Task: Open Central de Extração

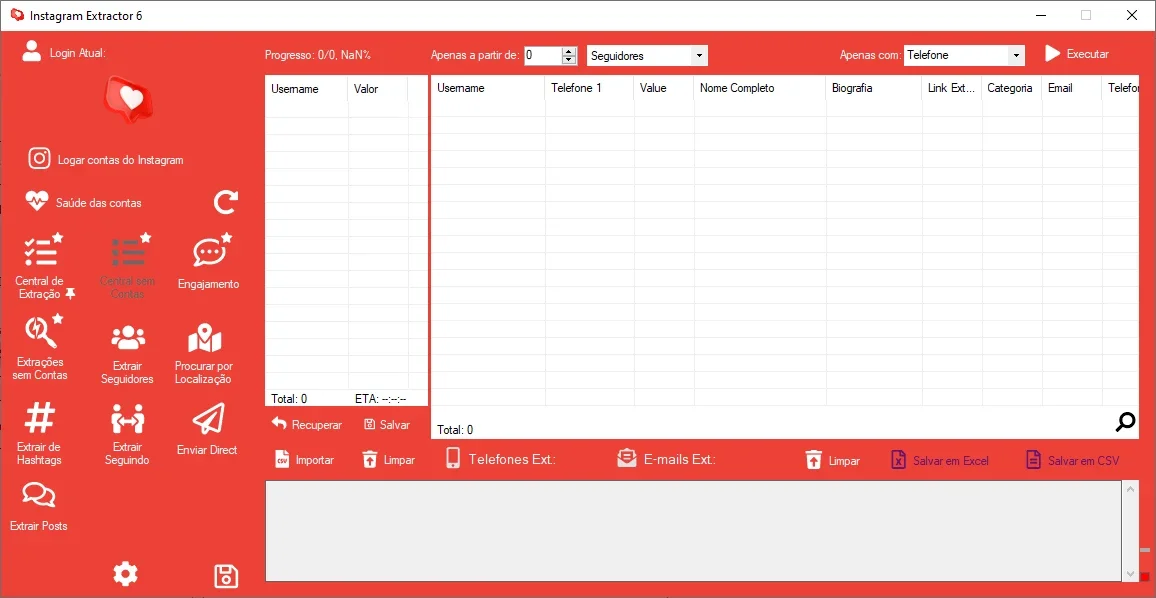Action: point(45,266)
